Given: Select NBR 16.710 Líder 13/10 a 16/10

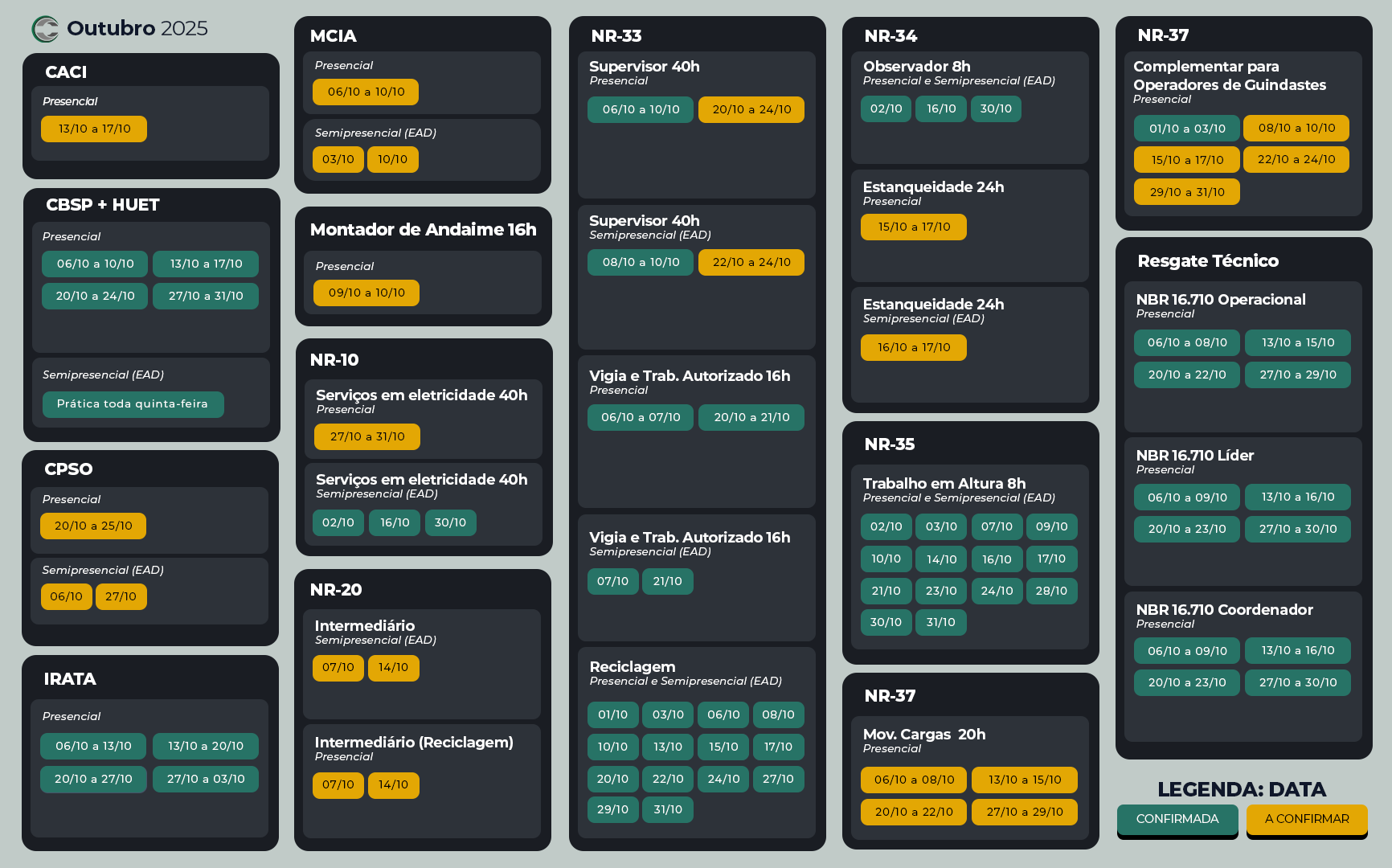Looking at the screenshot, I should tap(1297, 497).
